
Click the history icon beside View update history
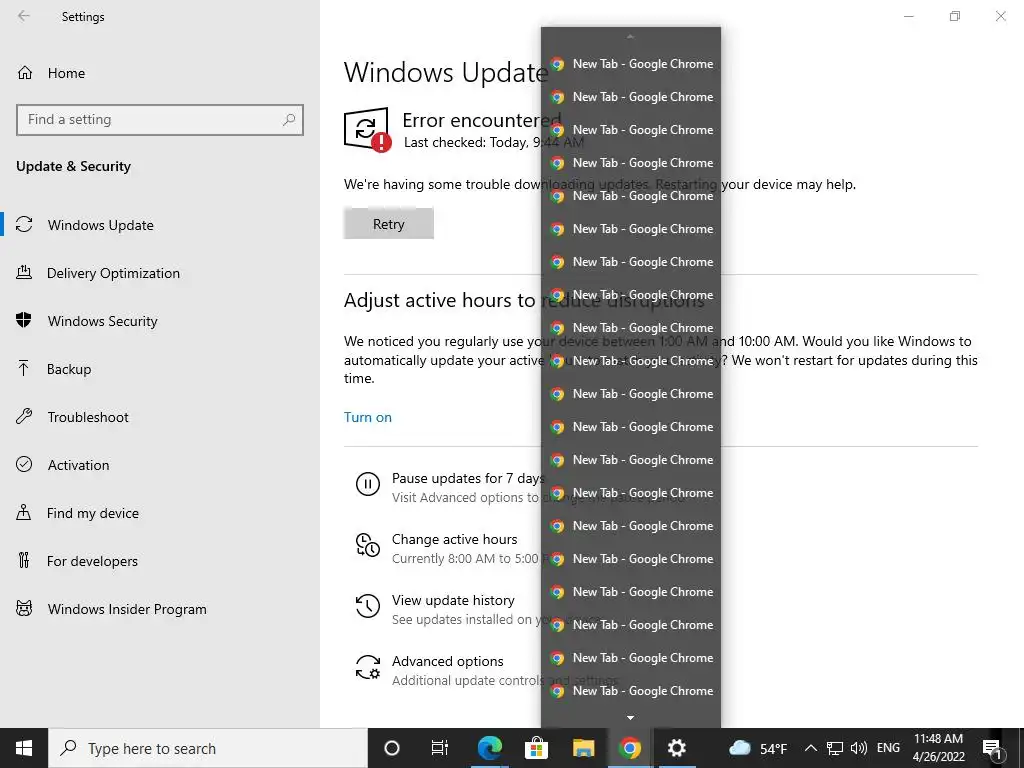368,606
